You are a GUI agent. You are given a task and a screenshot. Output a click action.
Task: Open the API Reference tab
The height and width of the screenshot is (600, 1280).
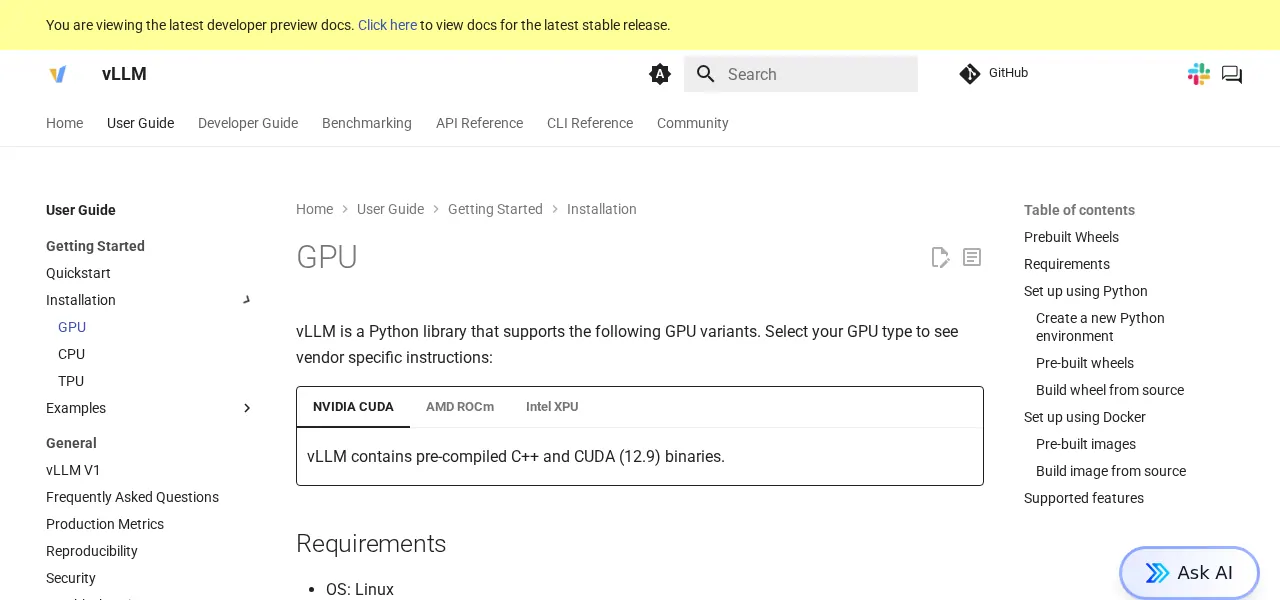click(479, 123)
